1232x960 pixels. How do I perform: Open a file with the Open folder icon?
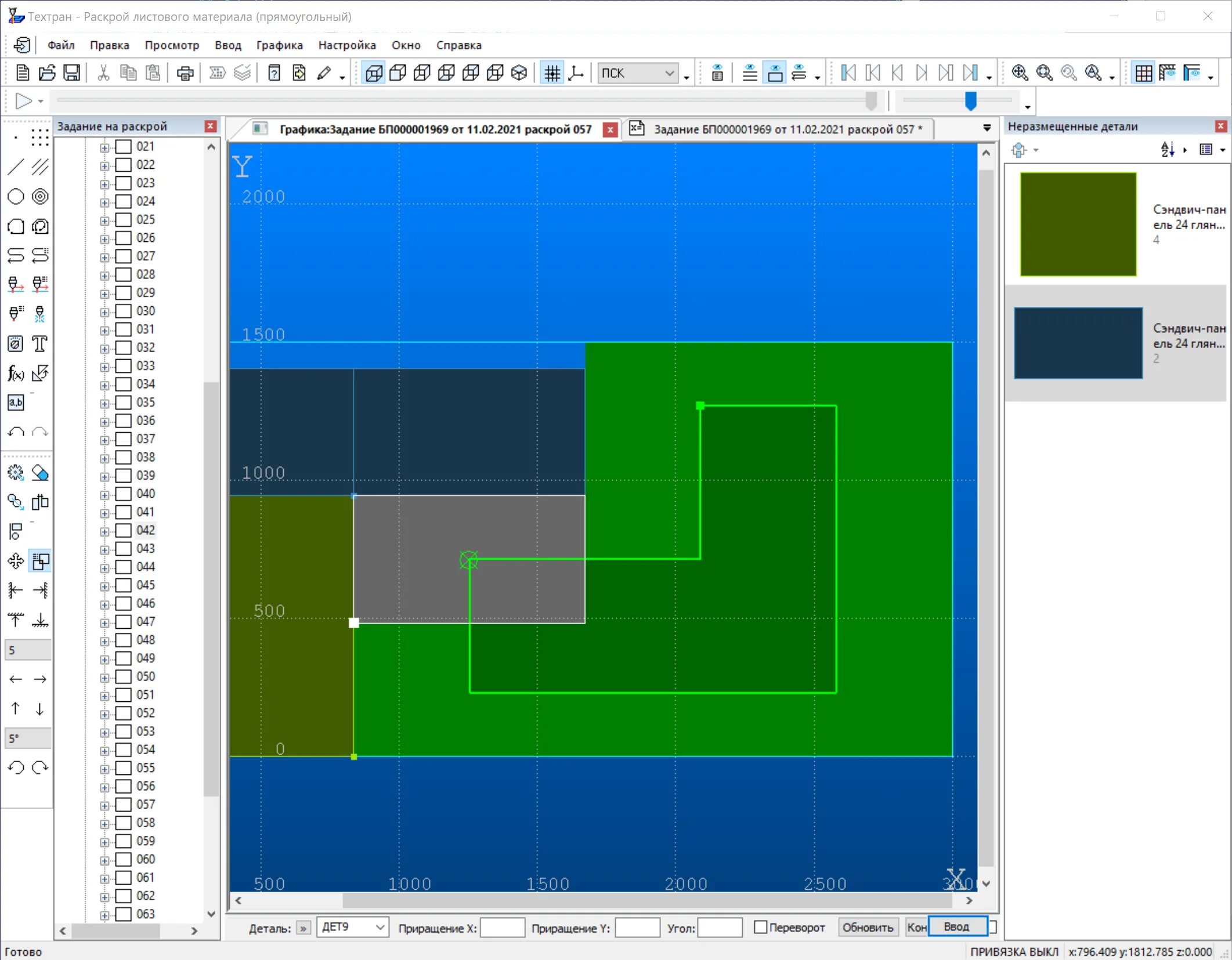(x=47, y=73)
